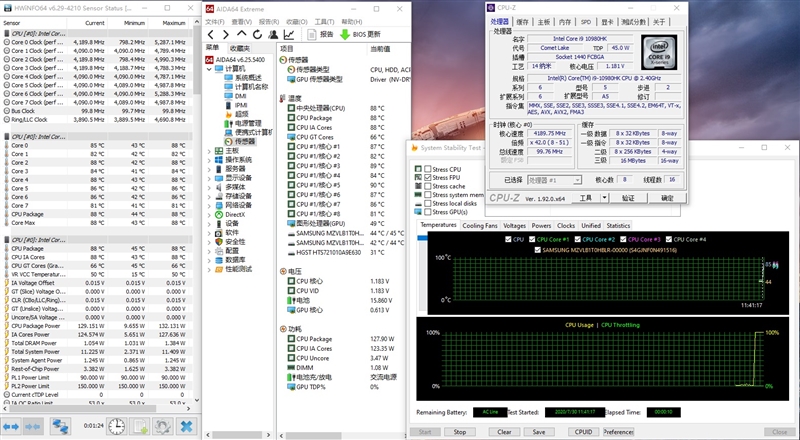The width and height of the screenshot is (800, 440).
Task: Click the AIDA64 报告 report button
Action: tap(320, 35)
